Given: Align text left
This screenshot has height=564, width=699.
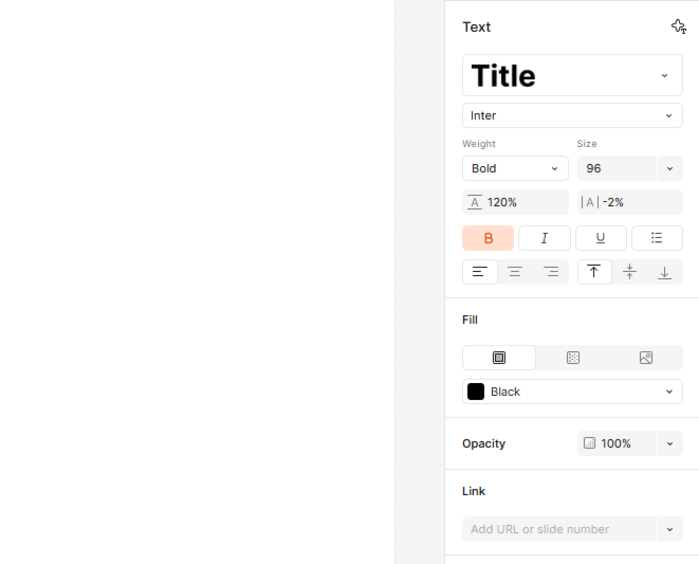Looking at the screenshot, I should pyautogui.click(x=480, y=272).
